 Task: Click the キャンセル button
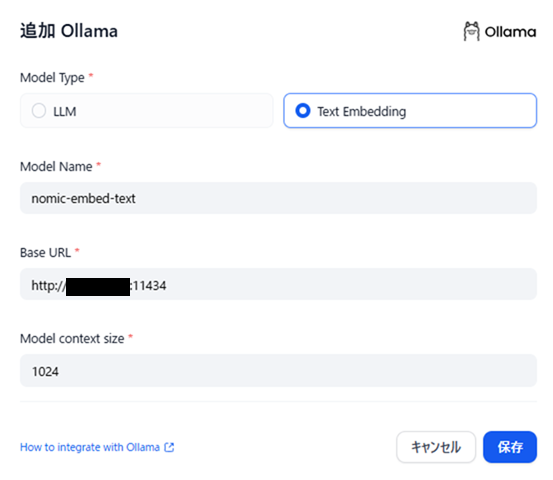(436, 447)
